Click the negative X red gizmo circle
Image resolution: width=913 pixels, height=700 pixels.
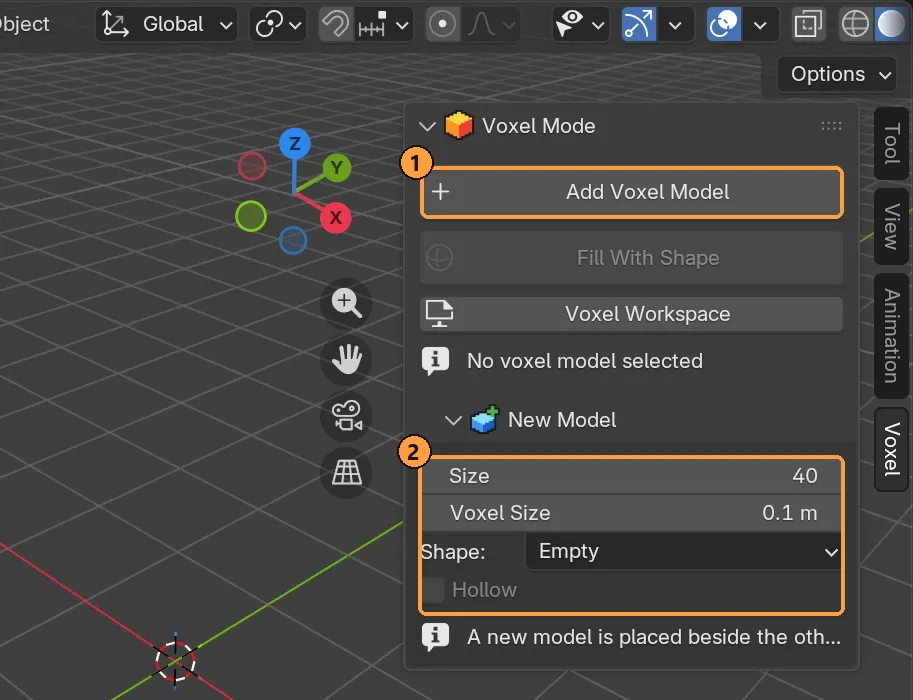coord(252,167)
